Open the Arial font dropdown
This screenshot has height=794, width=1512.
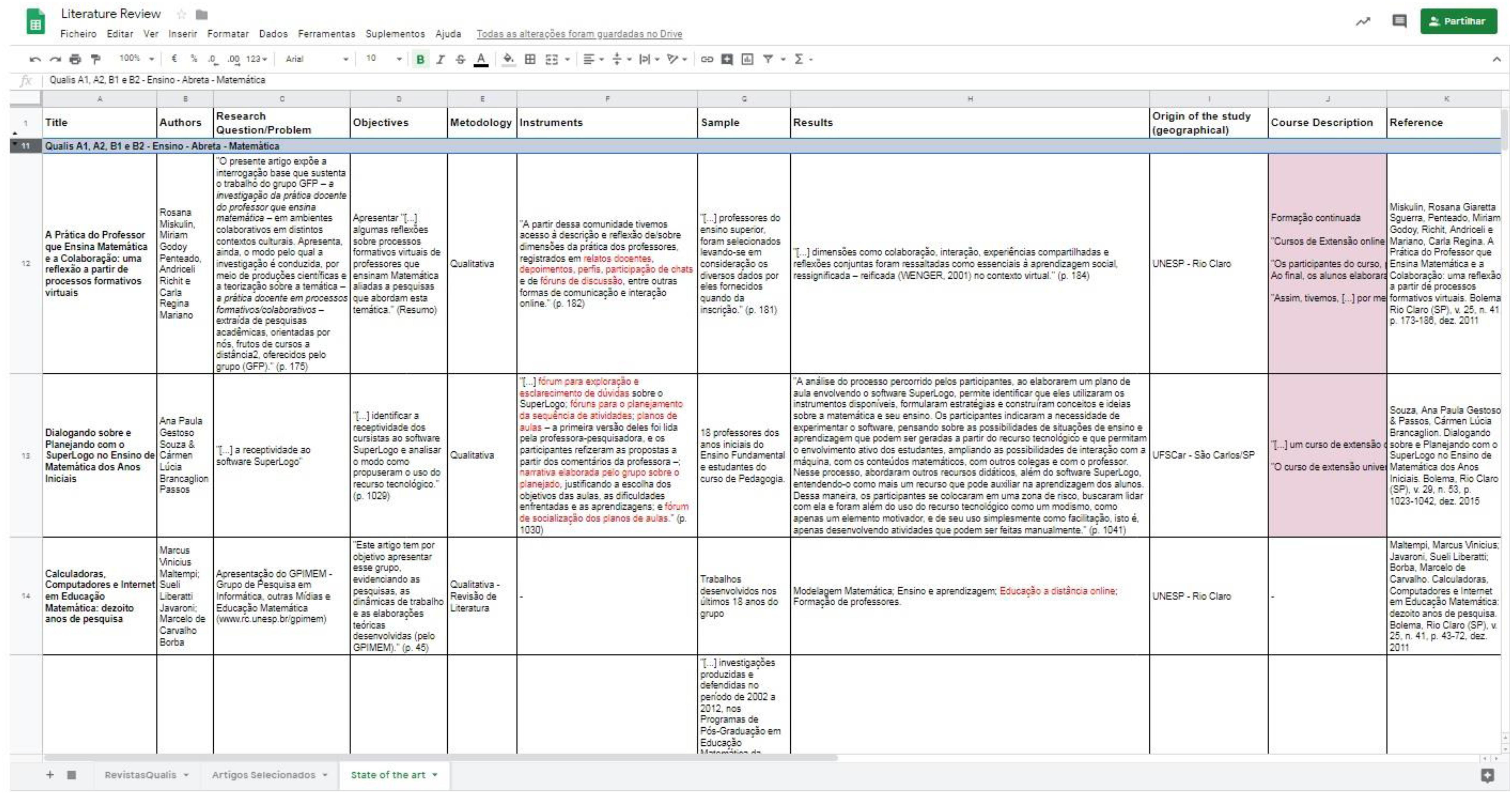coord(317,59)
